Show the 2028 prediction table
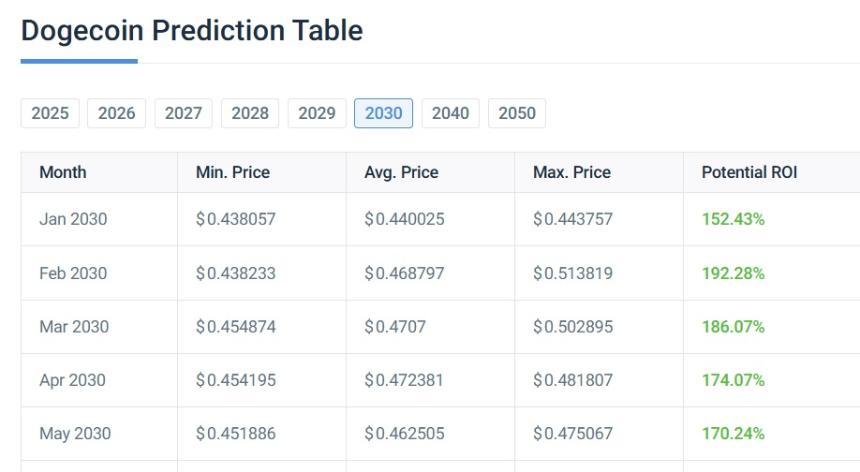This screenshot has width=860, height=472. [250, 113]
